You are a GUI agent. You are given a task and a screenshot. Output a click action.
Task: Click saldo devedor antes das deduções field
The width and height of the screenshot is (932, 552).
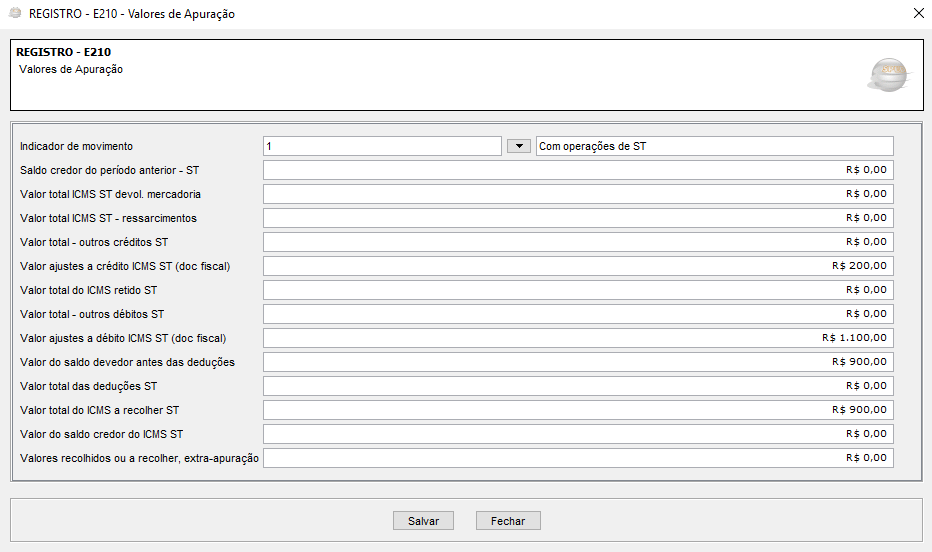click(x=577, y=362)
